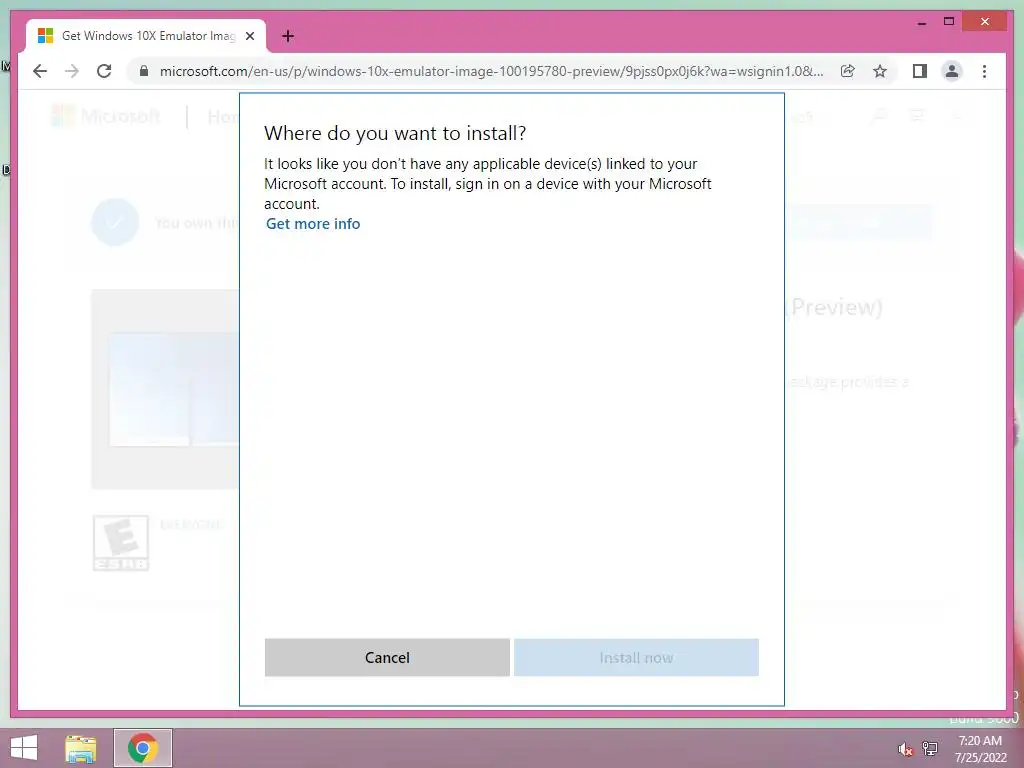
Task: Launch File Explorer from the taskbar
Action: click(81, 748)
